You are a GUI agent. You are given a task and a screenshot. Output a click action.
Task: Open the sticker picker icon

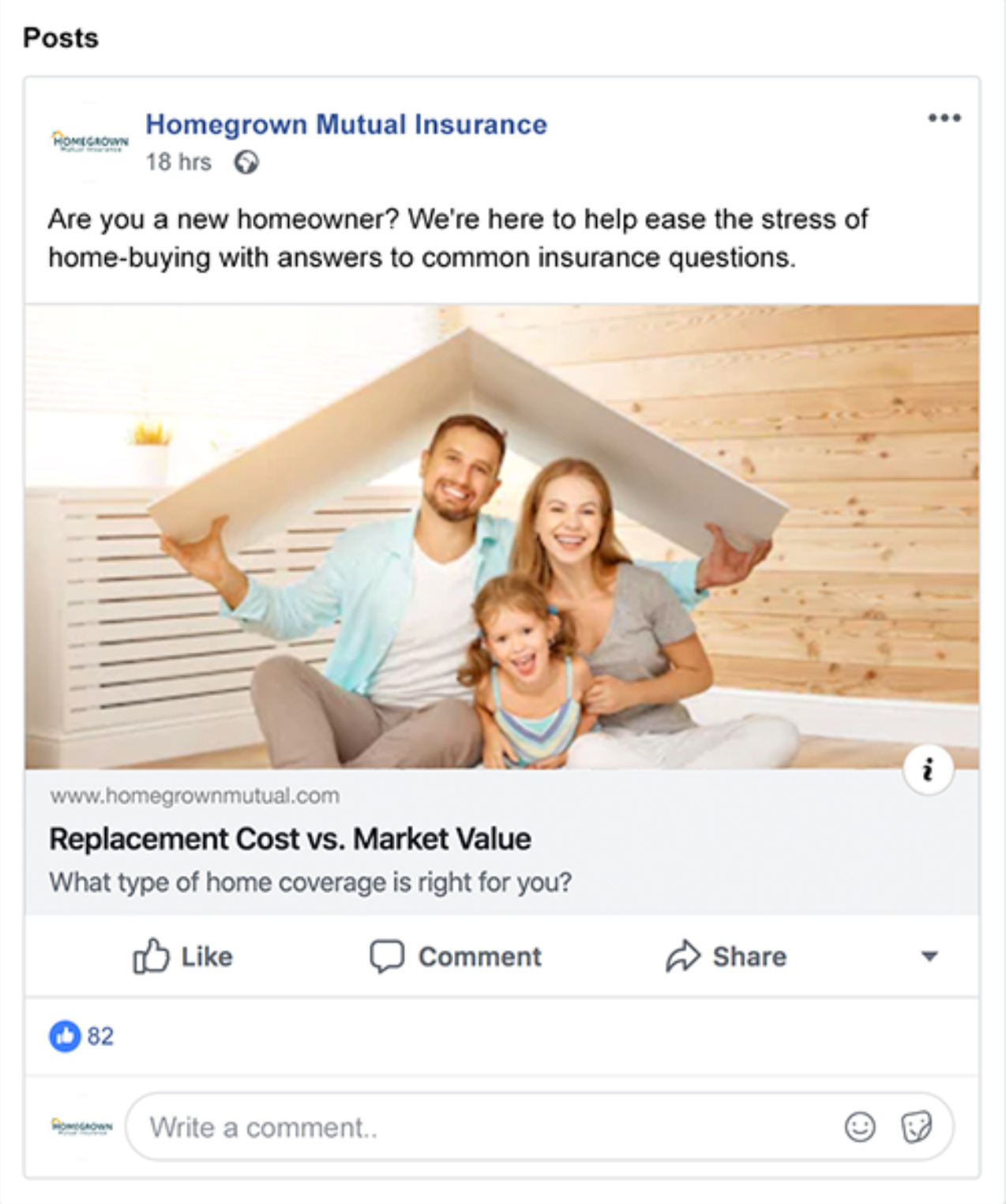point(916,1127)
